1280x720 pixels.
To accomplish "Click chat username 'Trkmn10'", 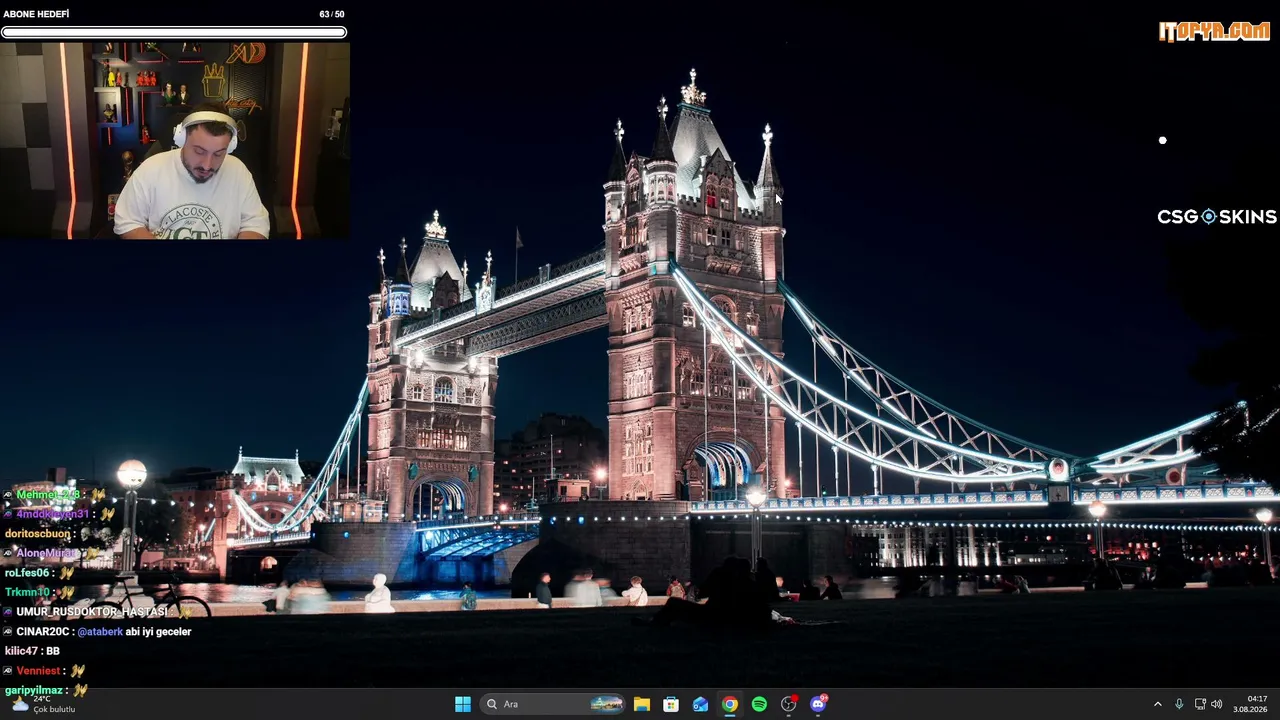I will coord(27,592).
